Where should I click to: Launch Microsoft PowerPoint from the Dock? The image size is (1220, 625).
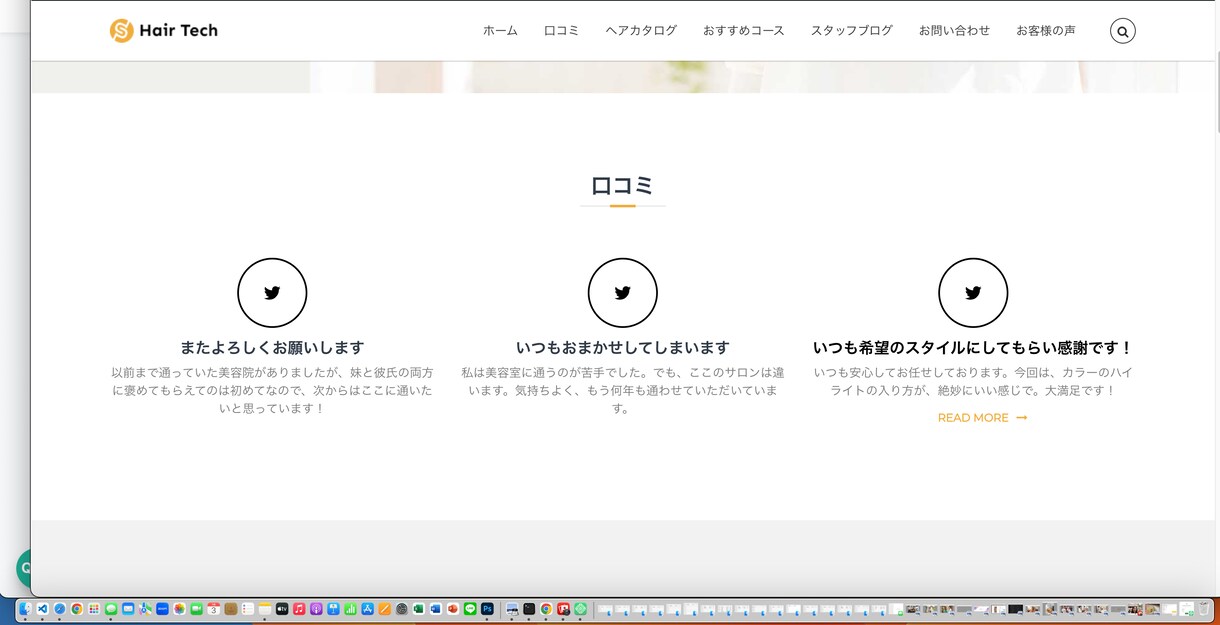click(452, 608)
